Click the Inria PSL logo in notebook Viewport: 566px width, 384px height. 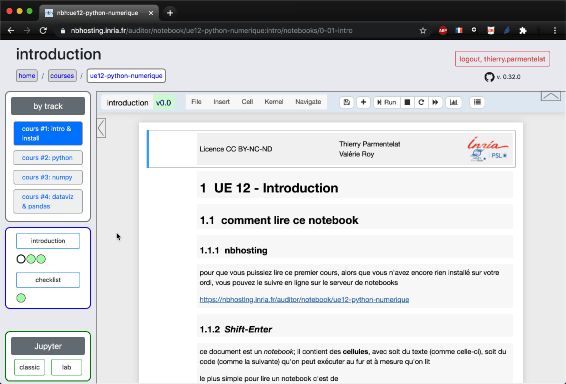pos(488,149)
